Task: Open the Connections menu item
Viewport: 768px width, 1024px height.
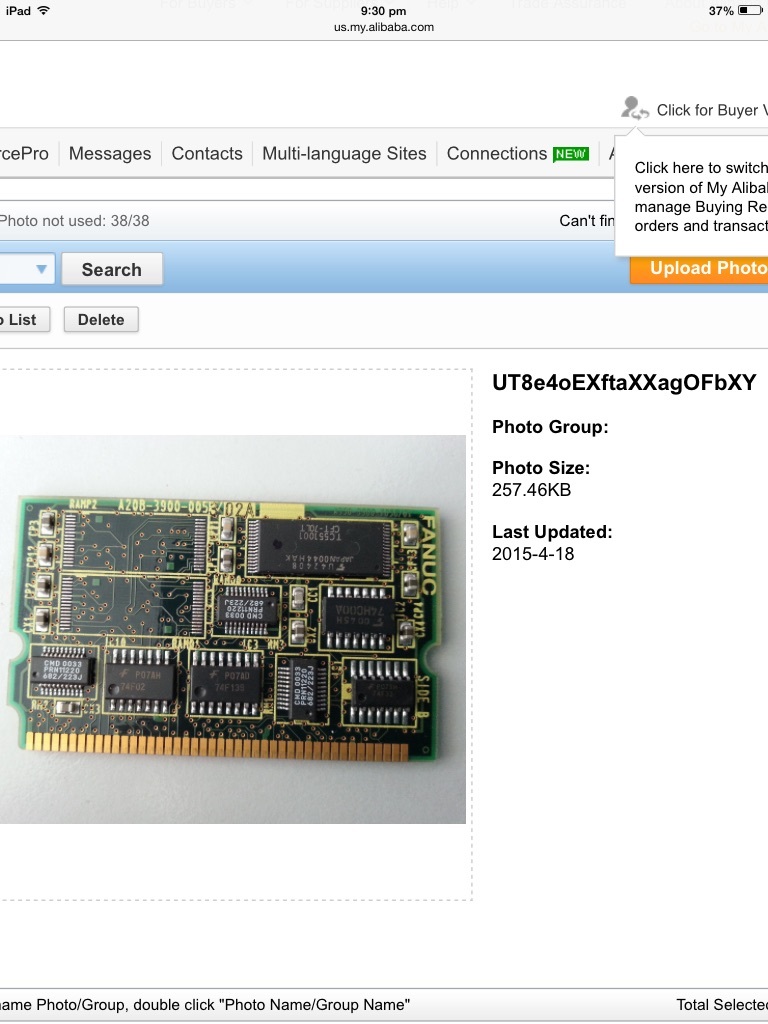Action: [496, 153]
